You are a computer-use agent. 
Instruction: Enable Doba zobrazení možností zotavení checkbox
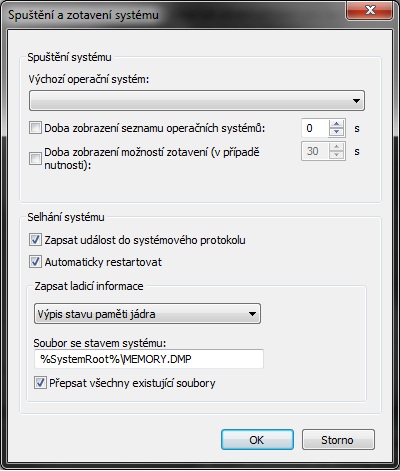click(x=35, y=158)
